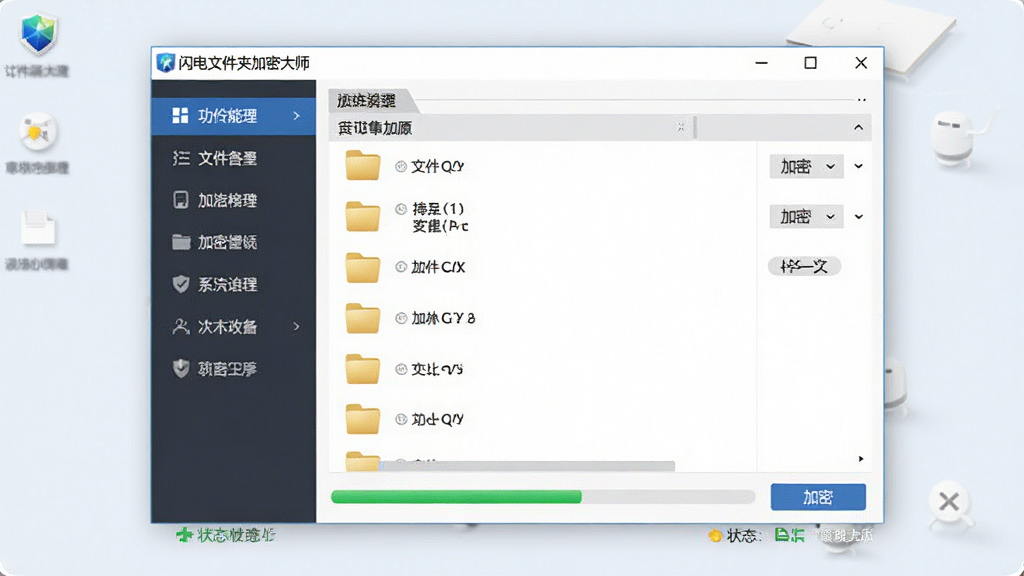Click the folder icon of the 文件Q/Y row
Image resolution: width=1024 pixels, height=576 pixels.
pos(362,165)
